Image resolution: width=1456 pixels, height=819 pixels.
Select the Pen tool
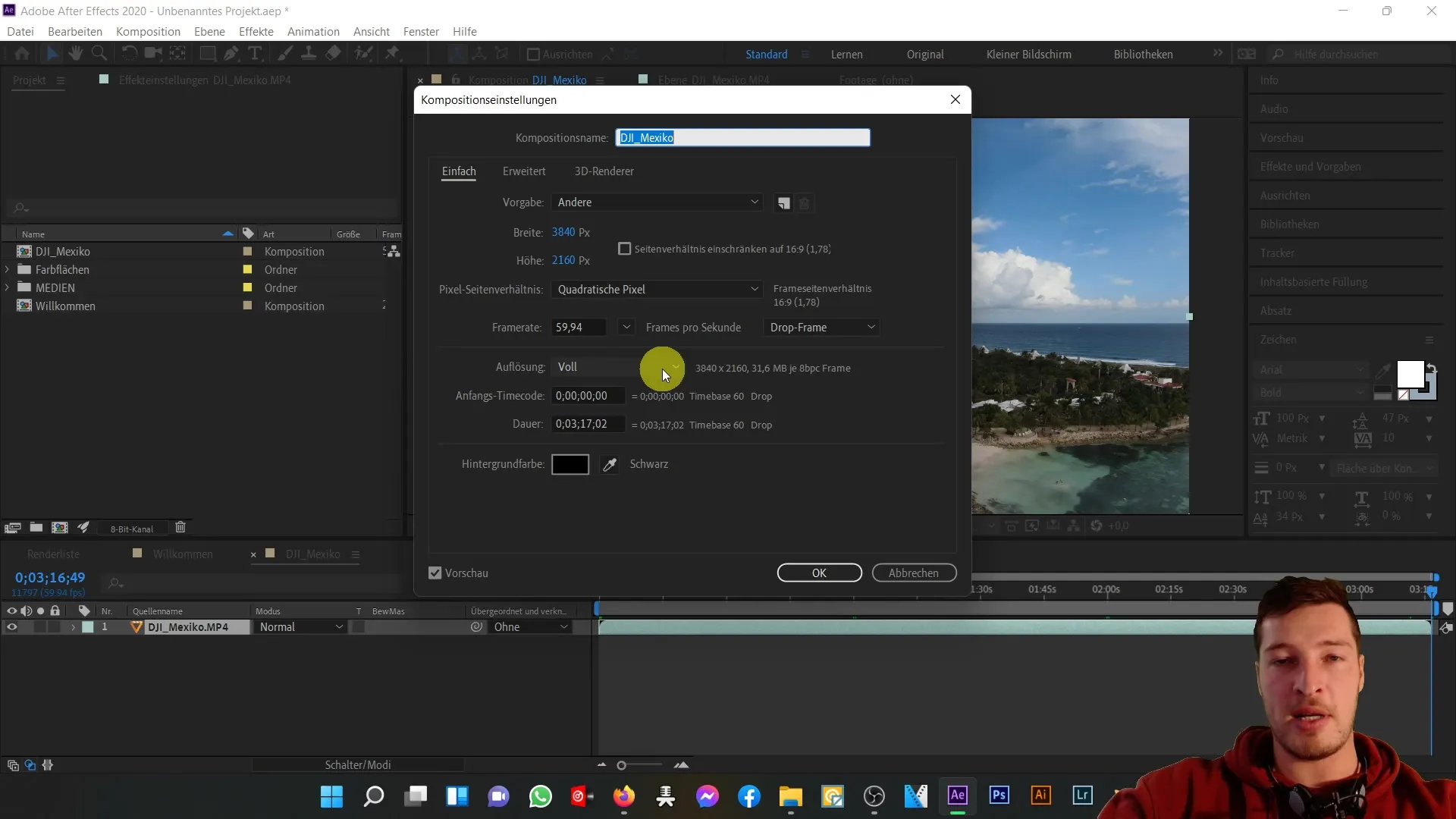click(231, 54)
